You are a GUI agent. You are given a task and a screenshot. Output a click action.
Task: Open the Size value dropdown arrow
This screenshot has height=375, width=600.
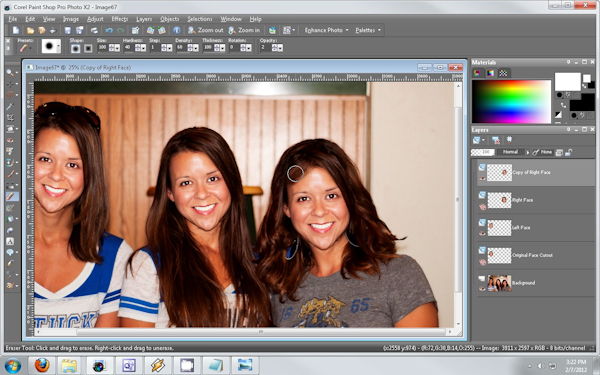pyautogui.click(x=117, y=48)
